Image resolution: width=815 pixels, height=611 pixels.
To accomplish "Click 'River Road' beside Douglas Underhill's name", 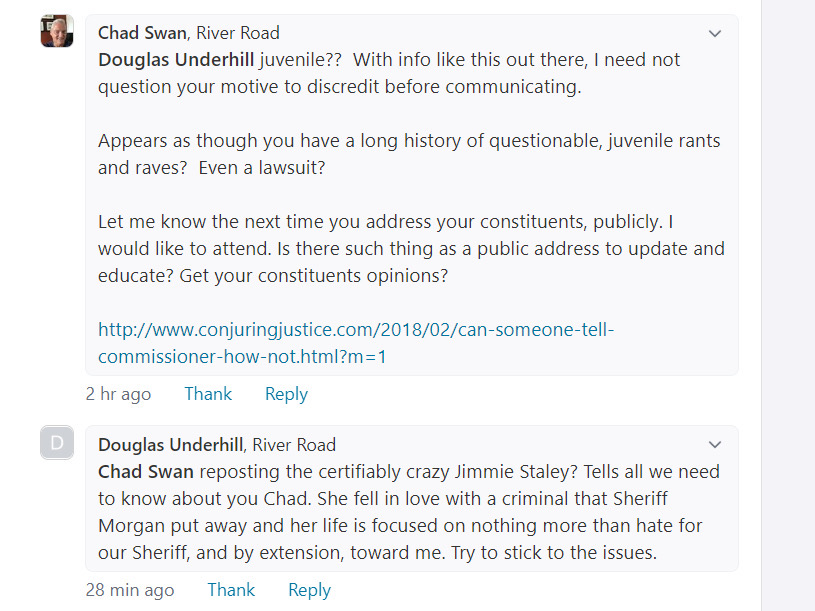I will 294,445.
